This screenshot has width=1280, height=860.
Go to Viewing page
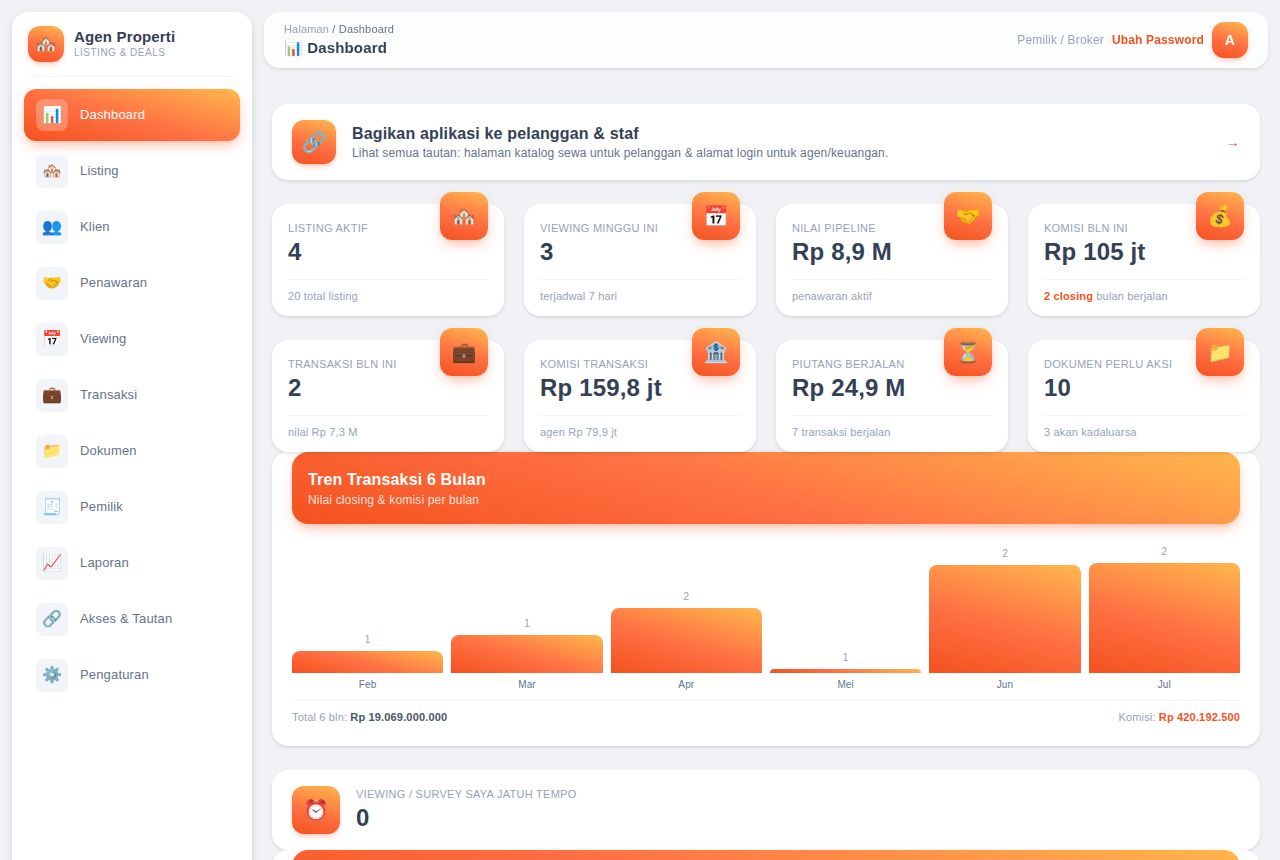132,339
